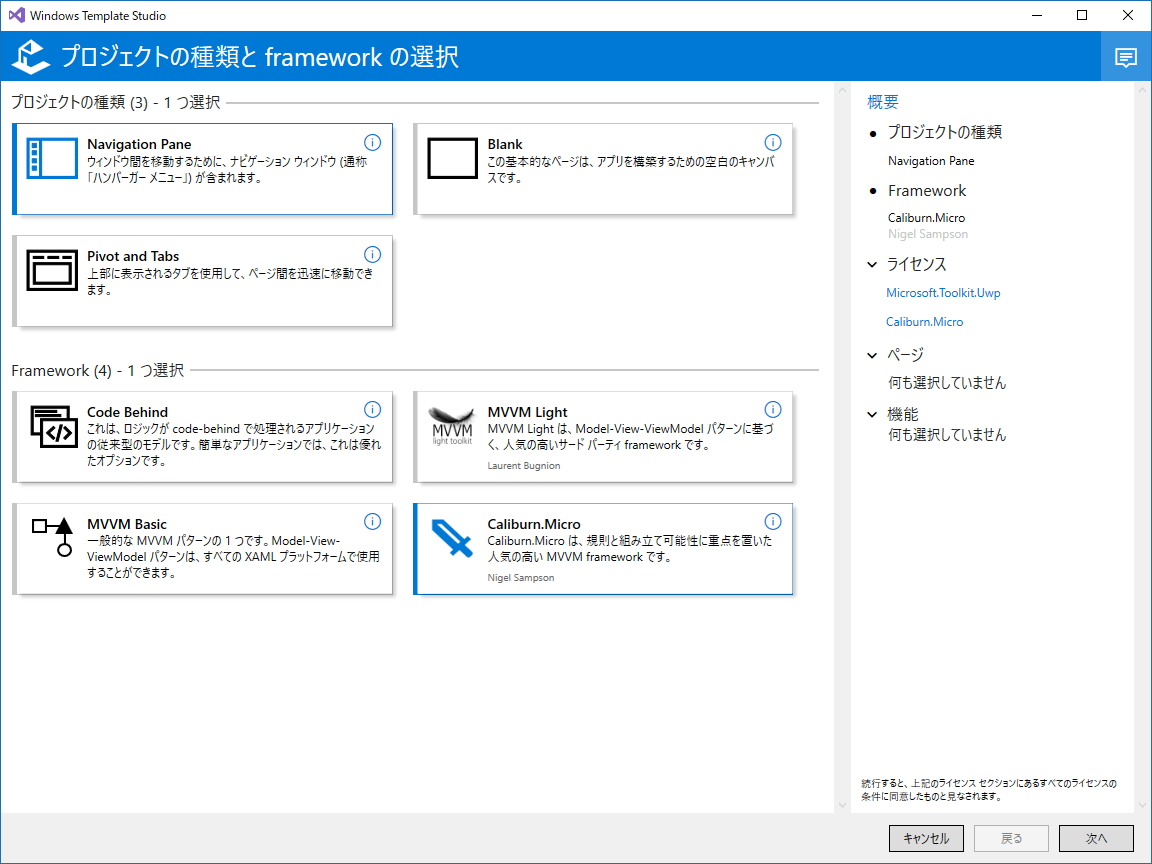This screenshot has width=1152, height=864.
Task: Collapse the ライセンス section
Action: tap(871, 264)
